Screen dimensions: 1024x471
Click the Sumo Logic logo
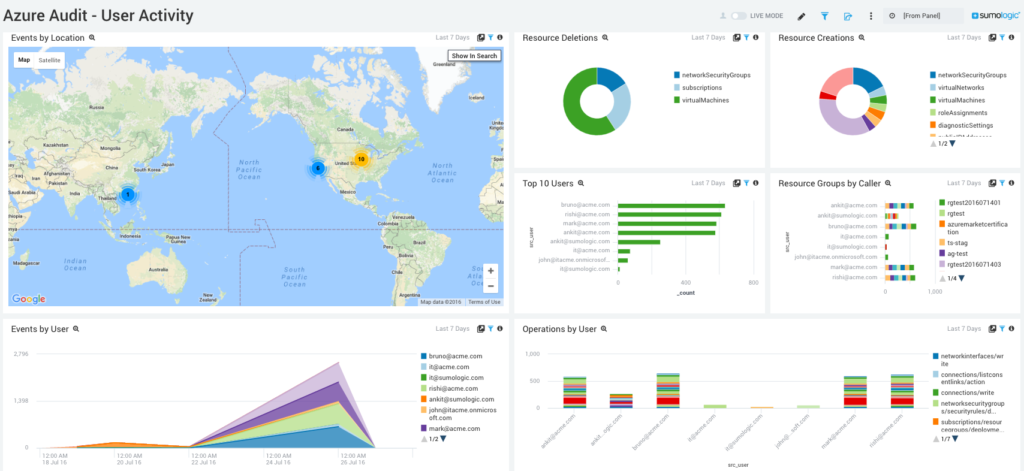996,16
